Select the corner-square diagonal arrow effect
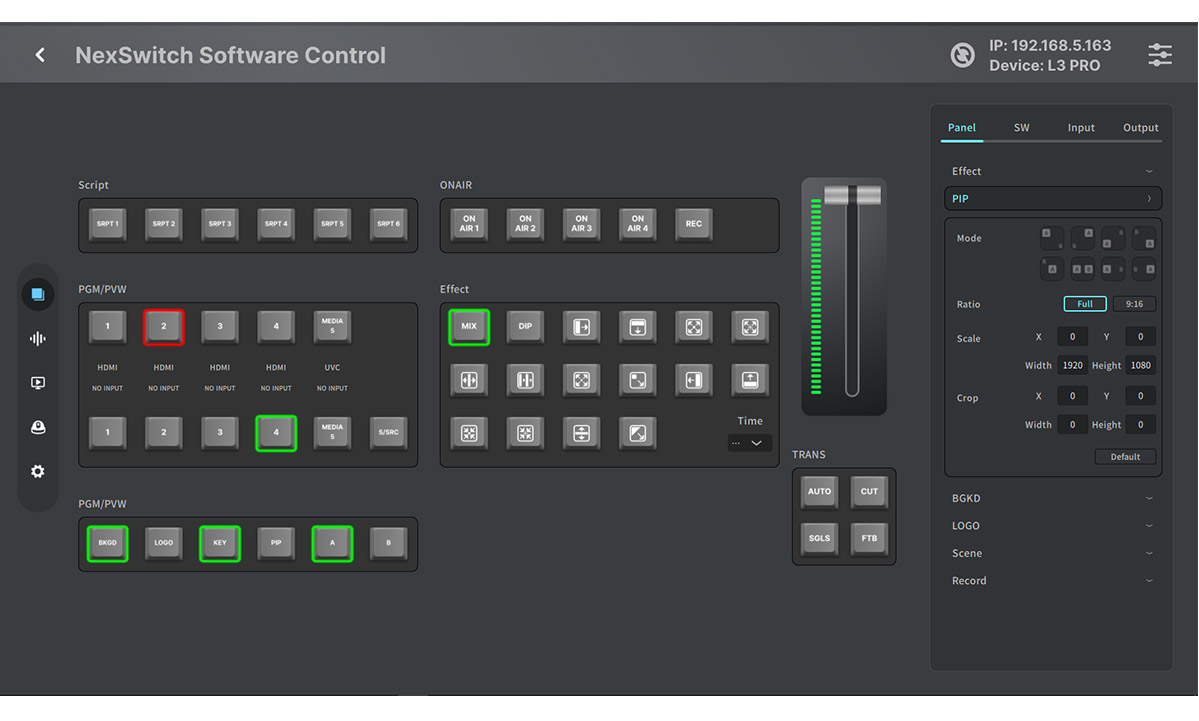This screenshot has height=721, width=1199. [638, 380]
